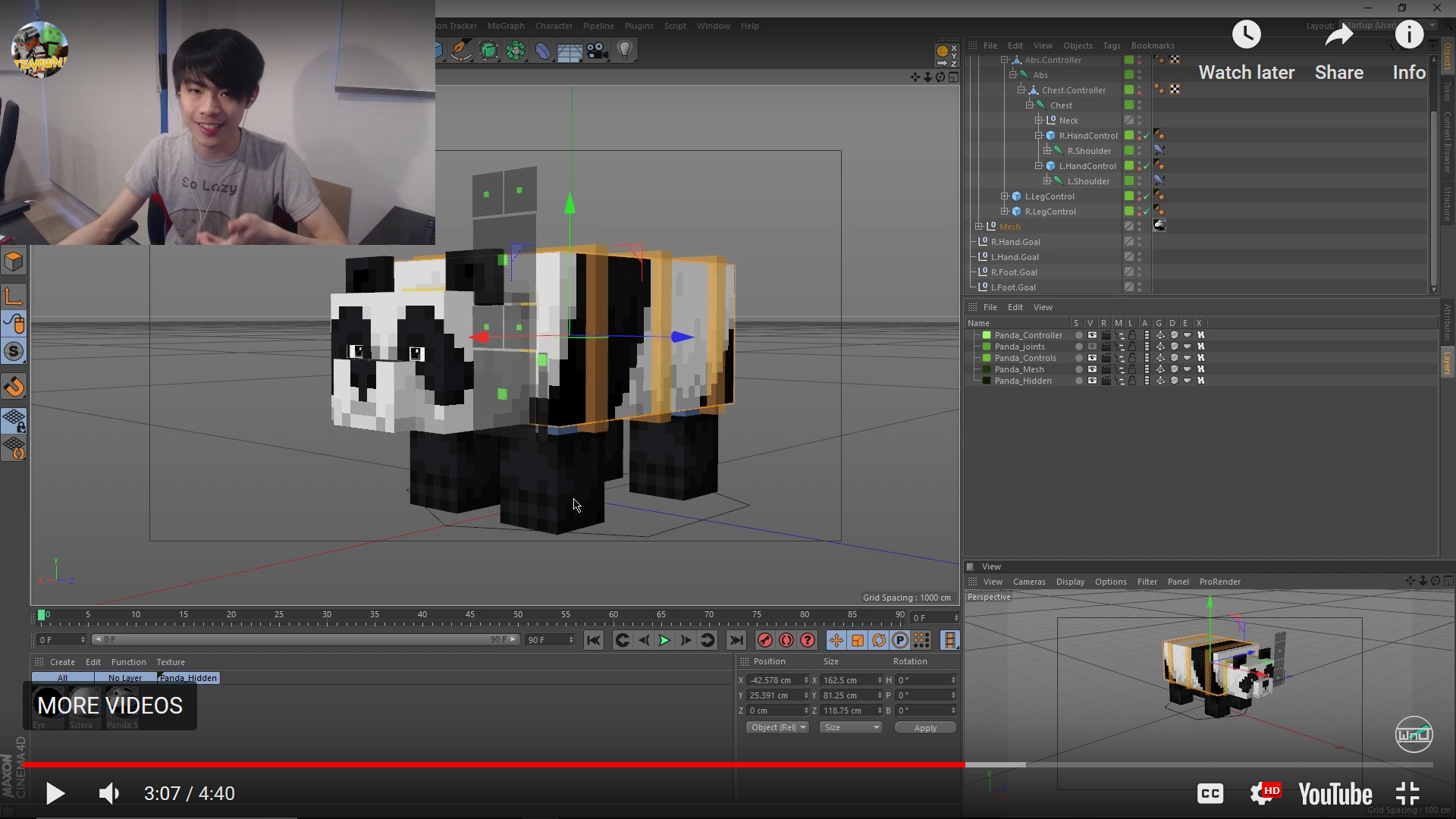This screenshot has width=1456, height=819.
Task: Open the timeline filmstrip options icon
Action: tap(949, 641)
